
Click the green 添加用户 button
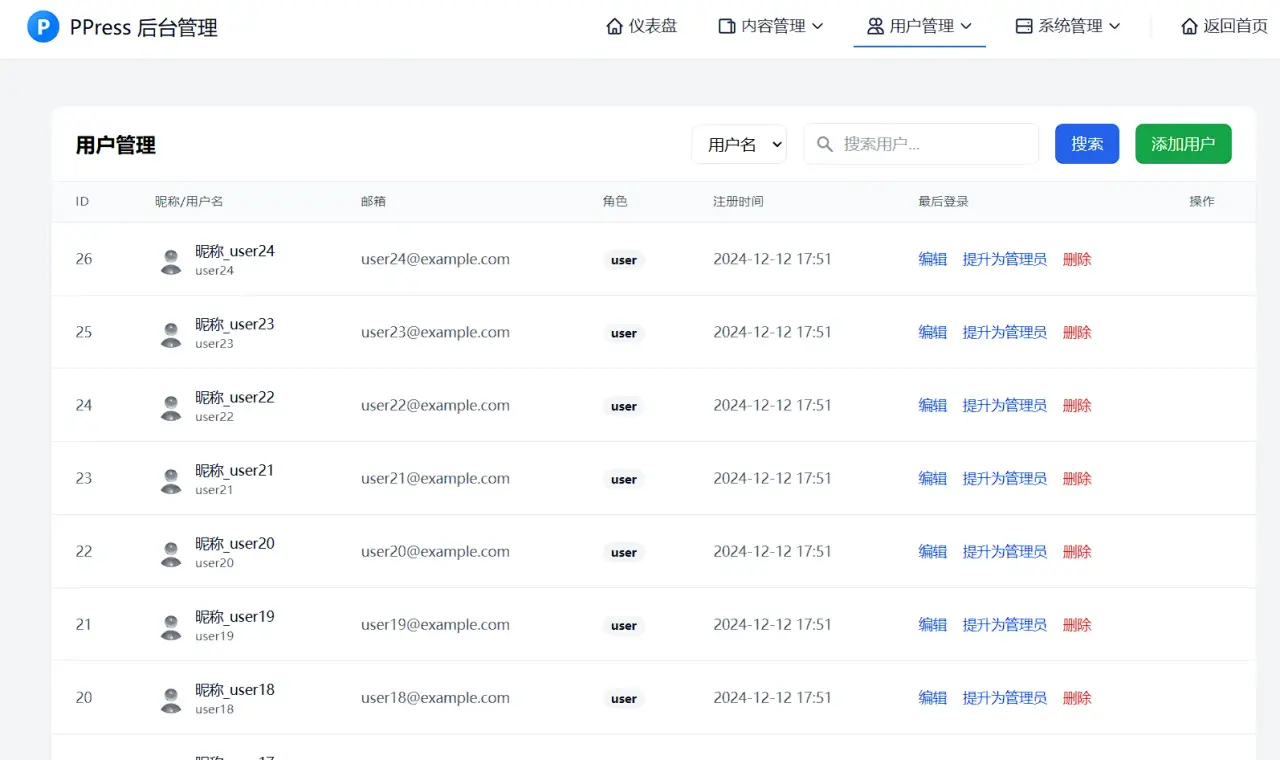[x=1183, y=144]
